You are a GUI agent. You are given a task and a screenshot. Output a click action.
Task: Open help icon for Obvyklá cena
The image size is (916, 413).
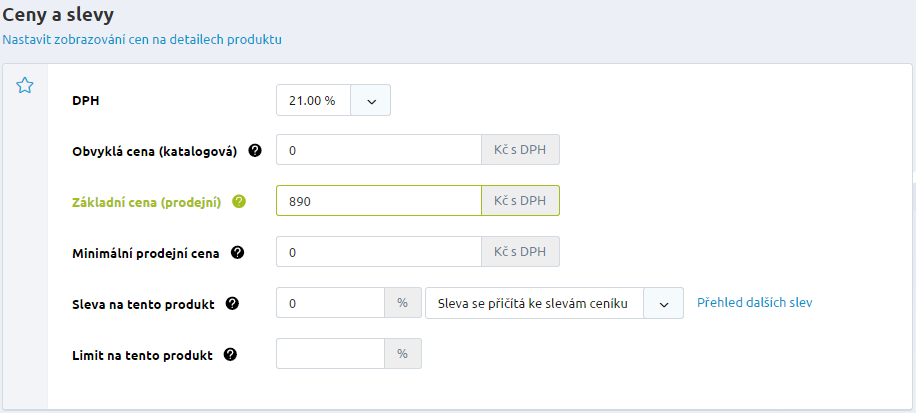click(255, 151)
